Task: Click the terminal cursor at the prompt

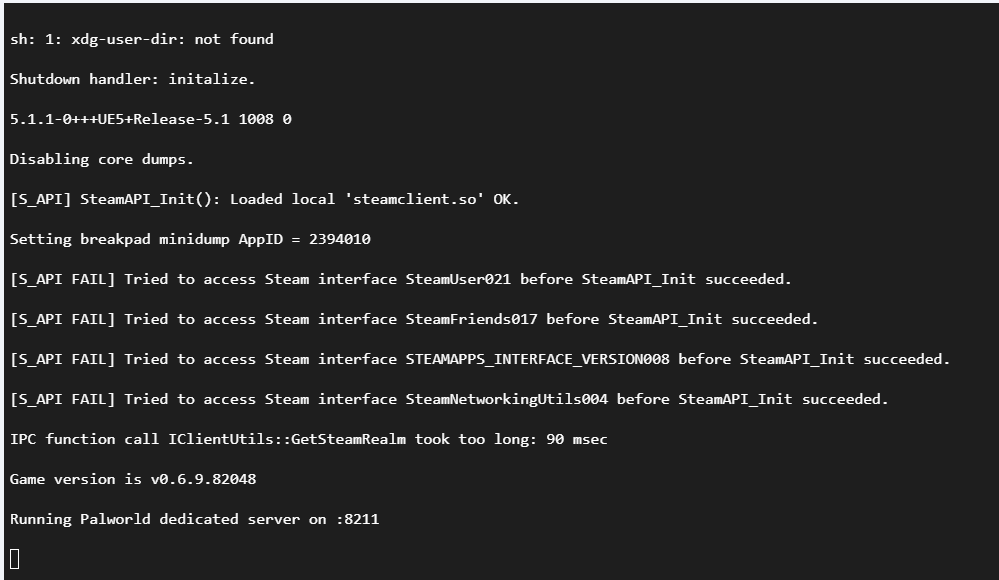Action: click(x=15, y=558)
